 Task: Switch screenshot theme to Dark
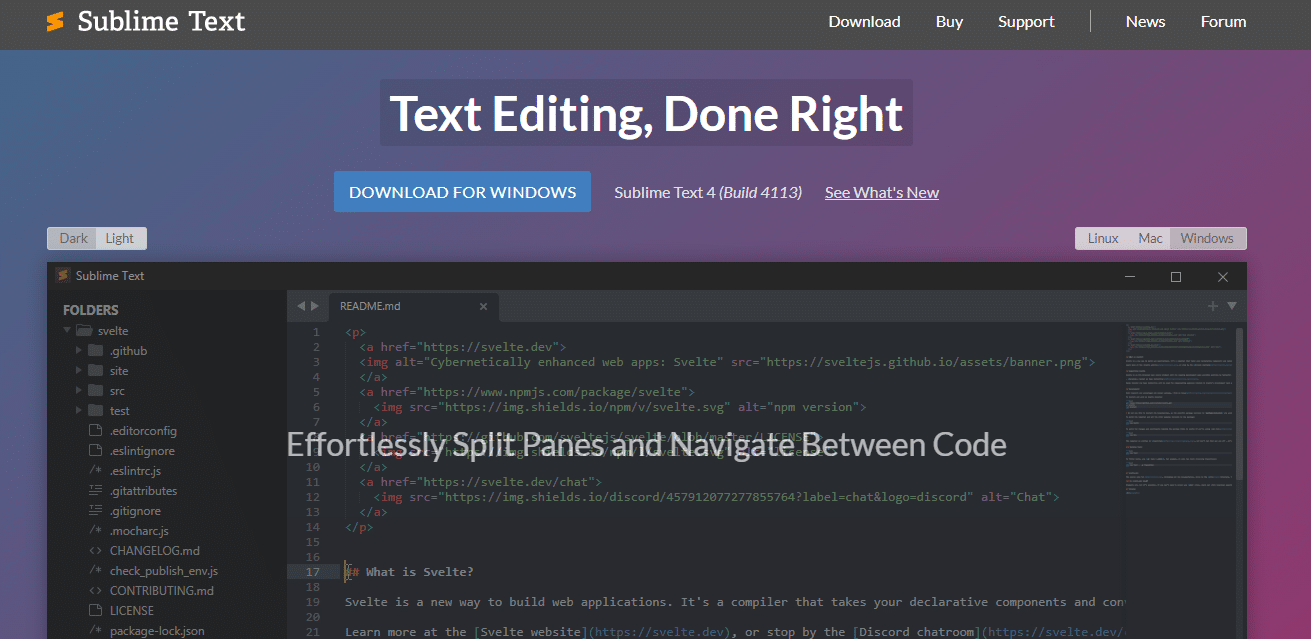click(73, 238)
